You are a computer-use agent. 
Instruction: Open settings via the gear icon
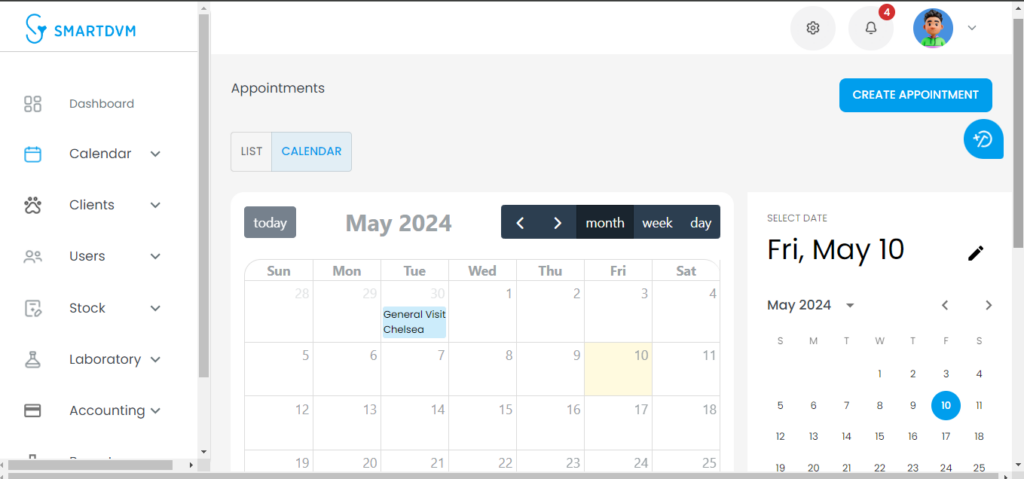tap(812, 28)
